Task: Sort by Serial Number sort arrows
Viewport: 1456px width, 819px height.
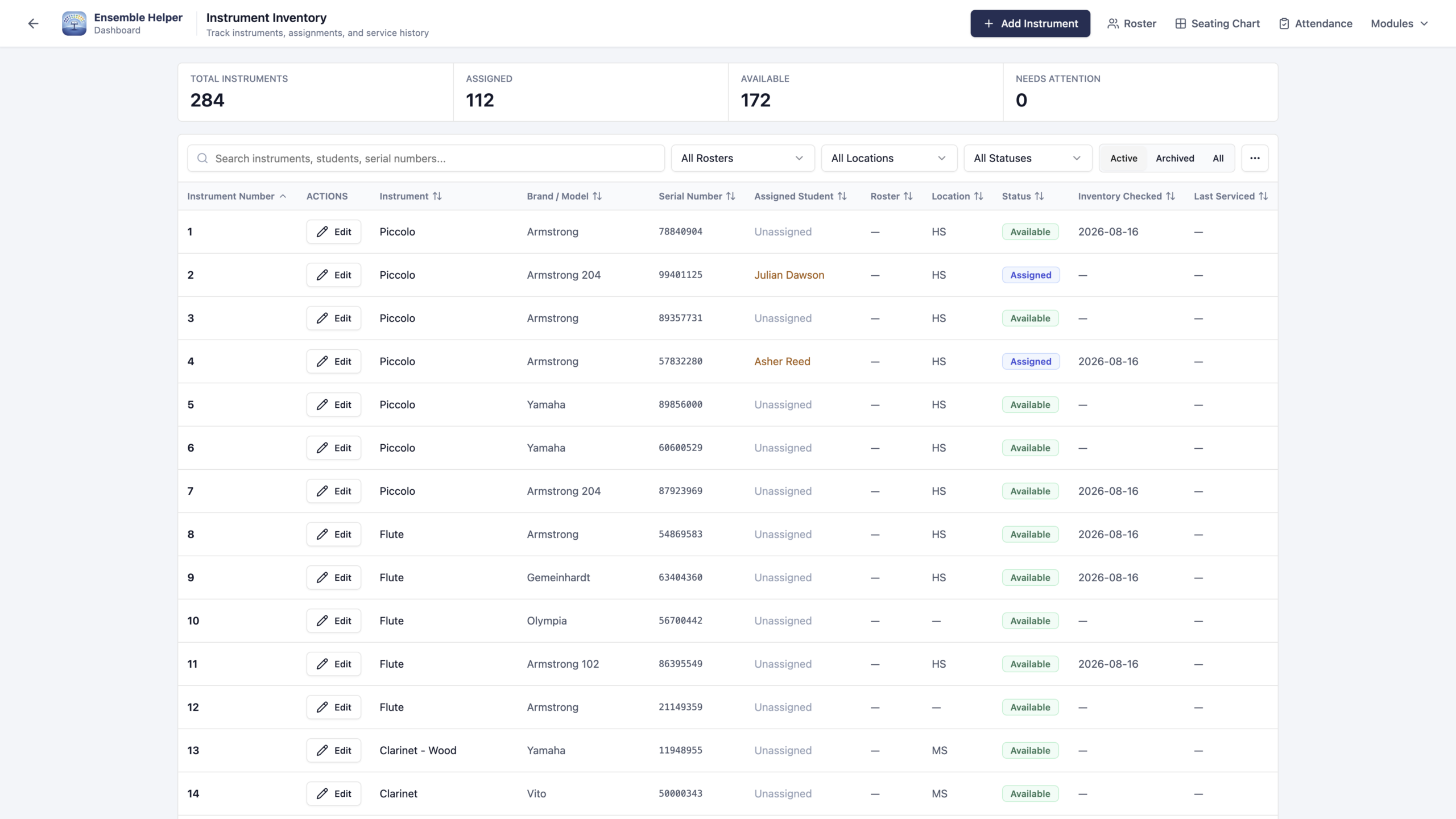Action: [731, 196]
